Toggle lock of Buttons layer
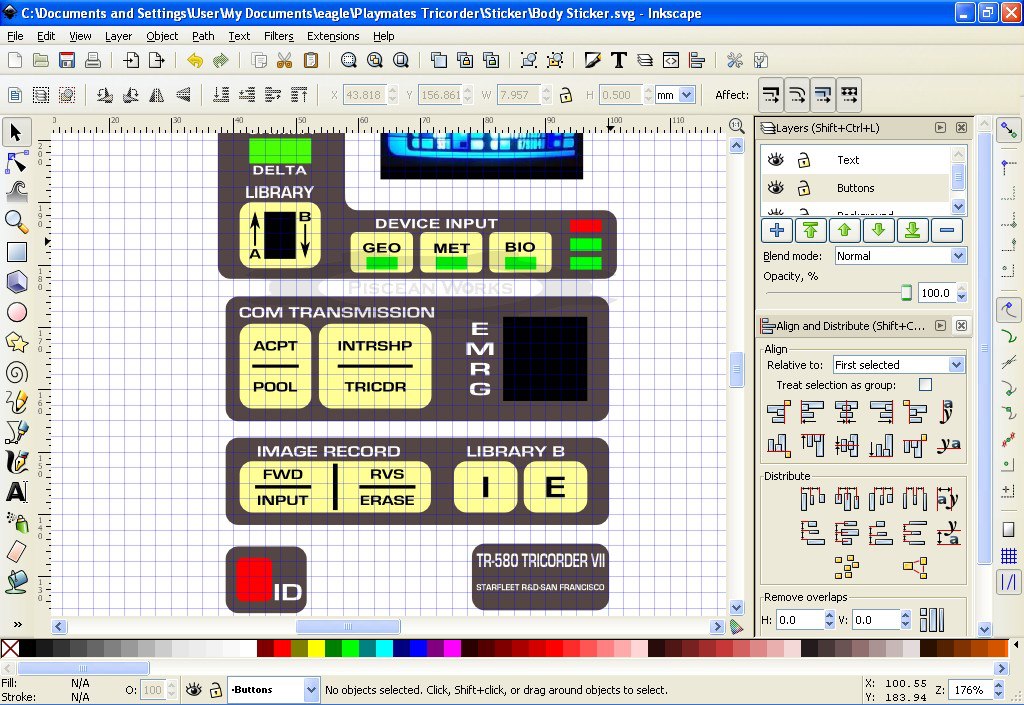The image size is (1024, 705). (804, 188)
